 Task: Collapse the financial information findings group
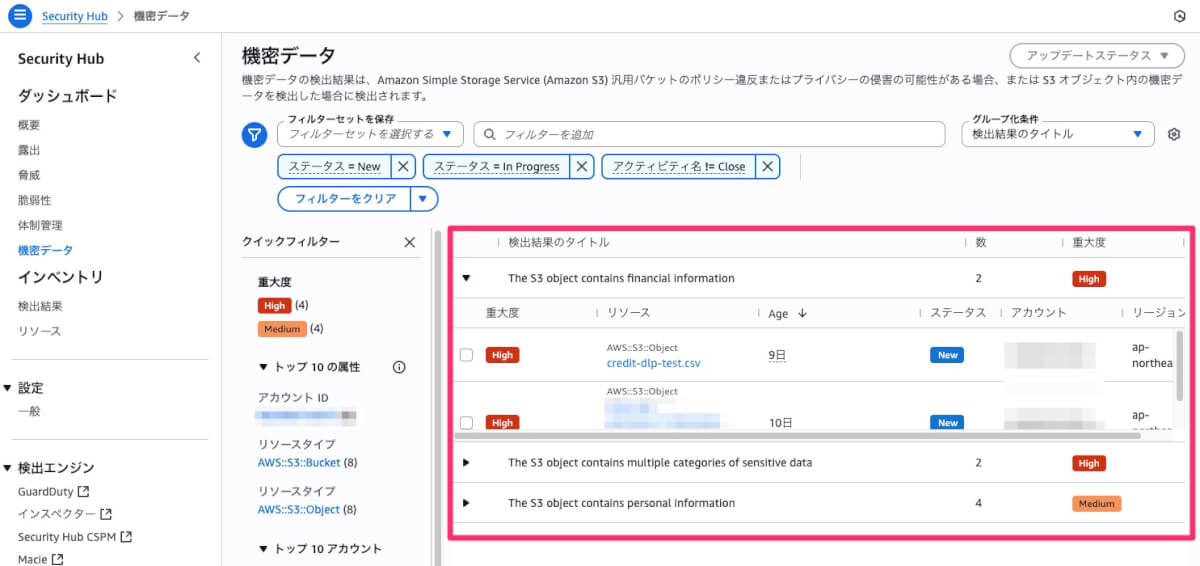coord(466,278)
